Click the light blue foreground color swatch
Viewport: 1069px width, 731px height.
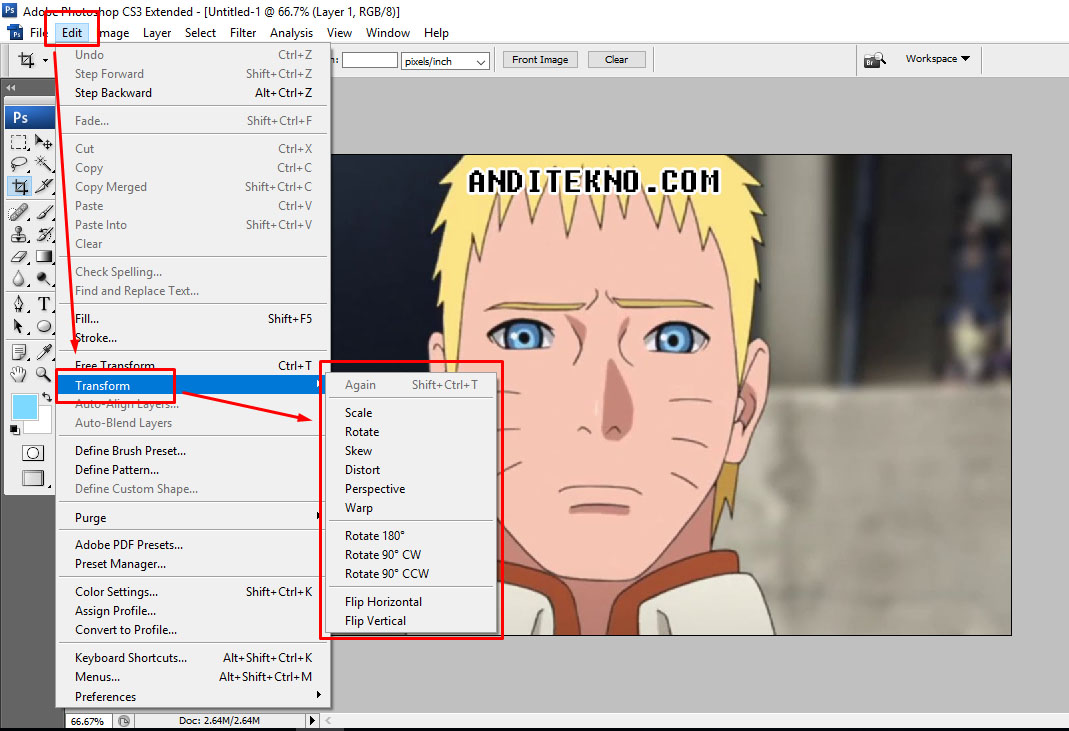tap(24, 407)
